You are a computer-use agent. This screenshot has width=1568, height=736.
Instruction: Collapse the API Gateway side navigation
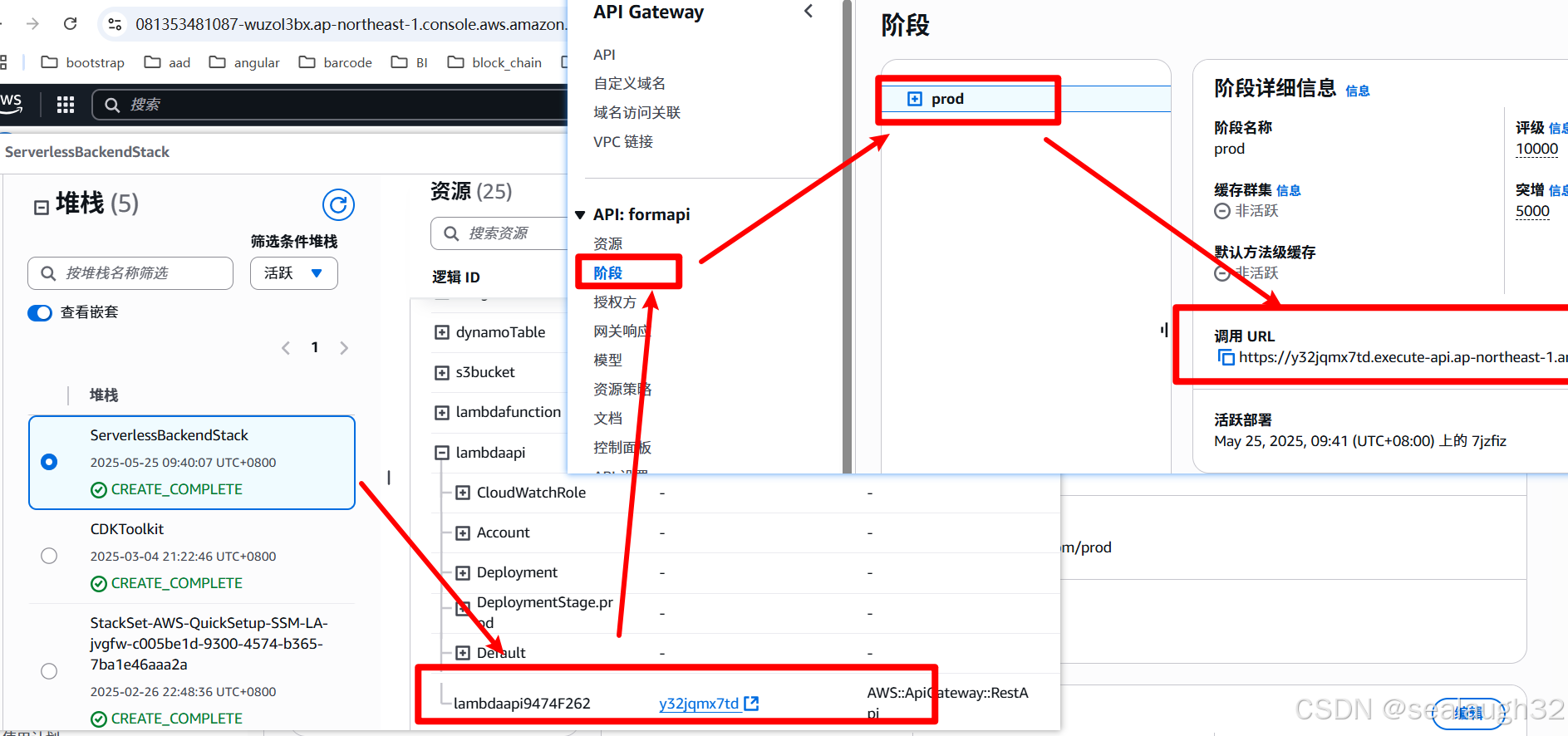[x=809, y=12]
